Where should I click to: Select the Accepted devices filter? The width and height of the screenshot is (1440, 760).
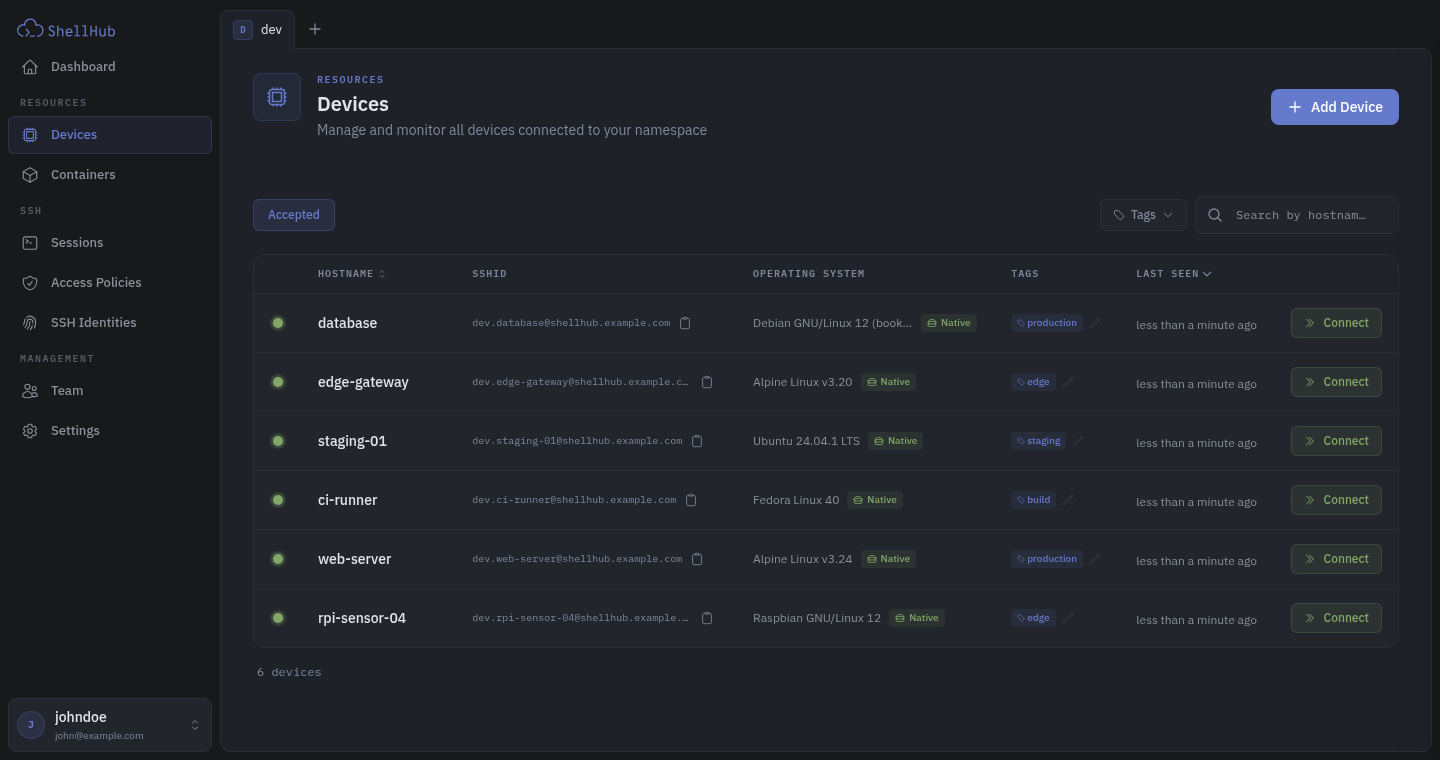pos(294,215)
